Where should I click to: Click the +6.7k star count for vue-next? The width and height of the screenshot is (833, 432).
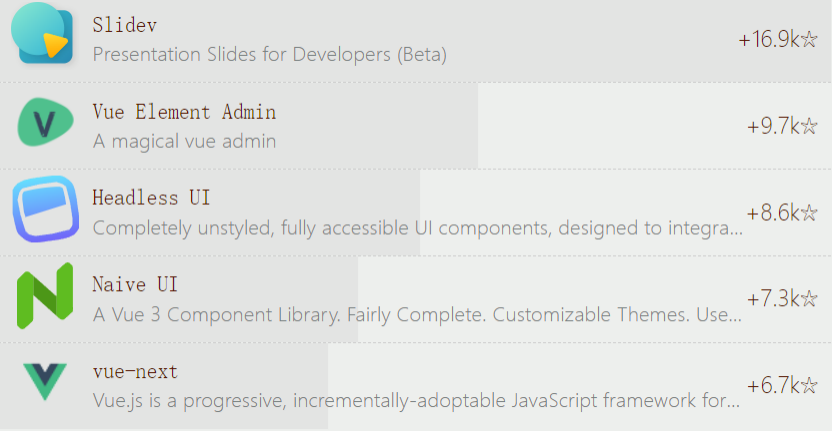(781, 386)
